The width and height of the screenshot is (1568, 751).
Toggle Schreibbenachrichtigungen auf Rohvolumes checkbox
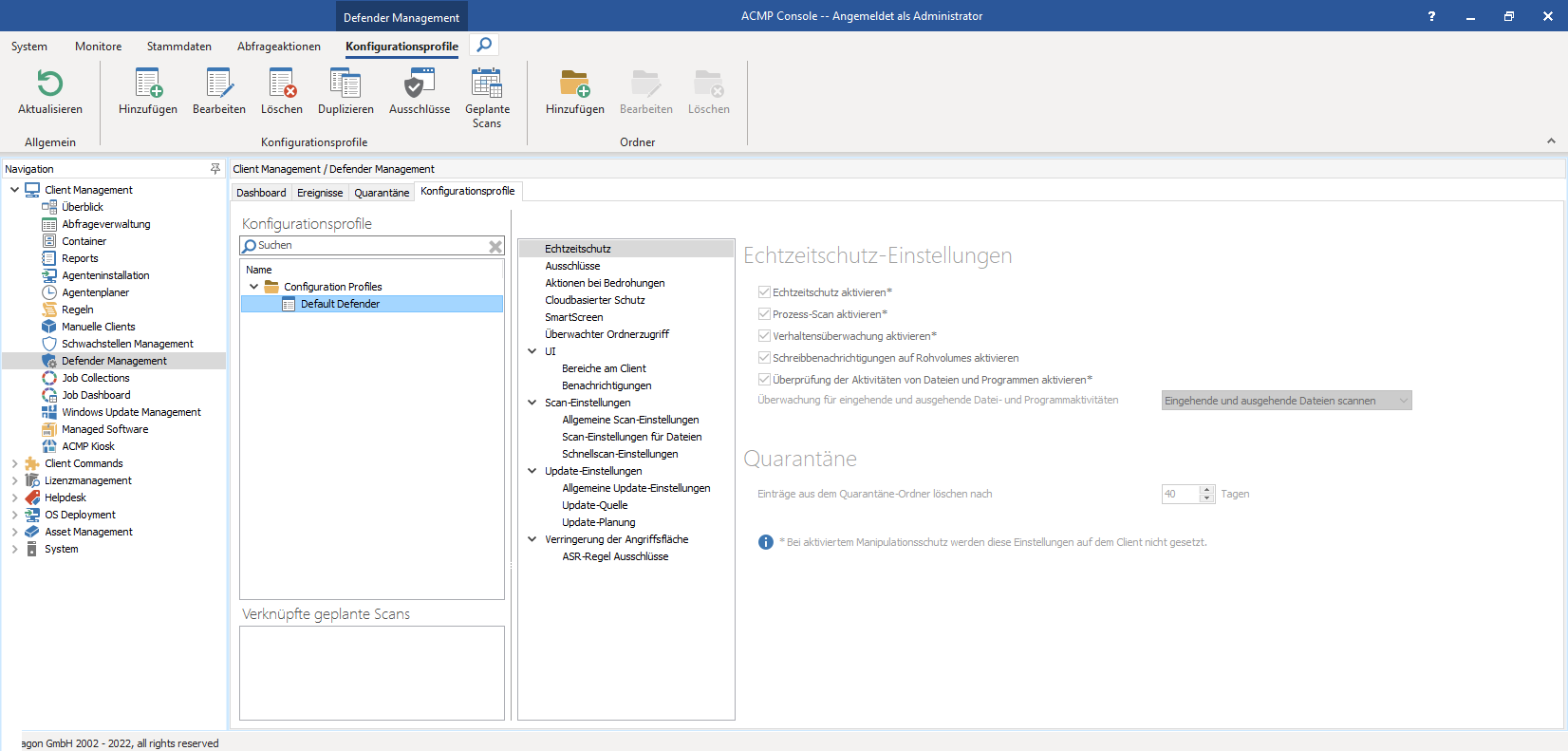point(764,358)
